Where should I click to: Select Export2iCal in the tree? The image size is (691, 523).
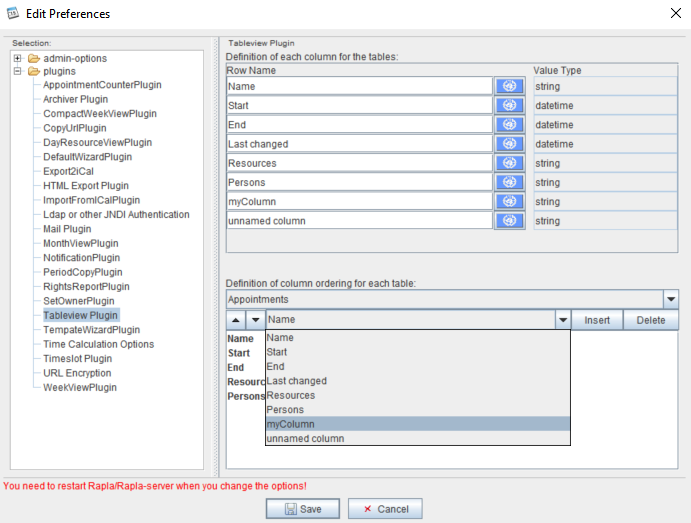[68, 171]
